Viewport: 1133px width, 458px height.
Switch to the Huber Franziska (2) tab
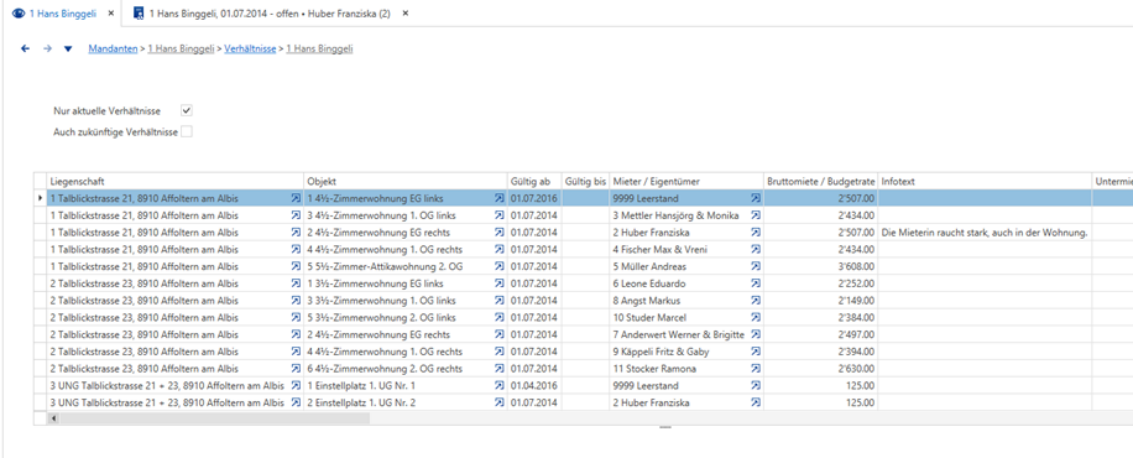coord(270,13)
